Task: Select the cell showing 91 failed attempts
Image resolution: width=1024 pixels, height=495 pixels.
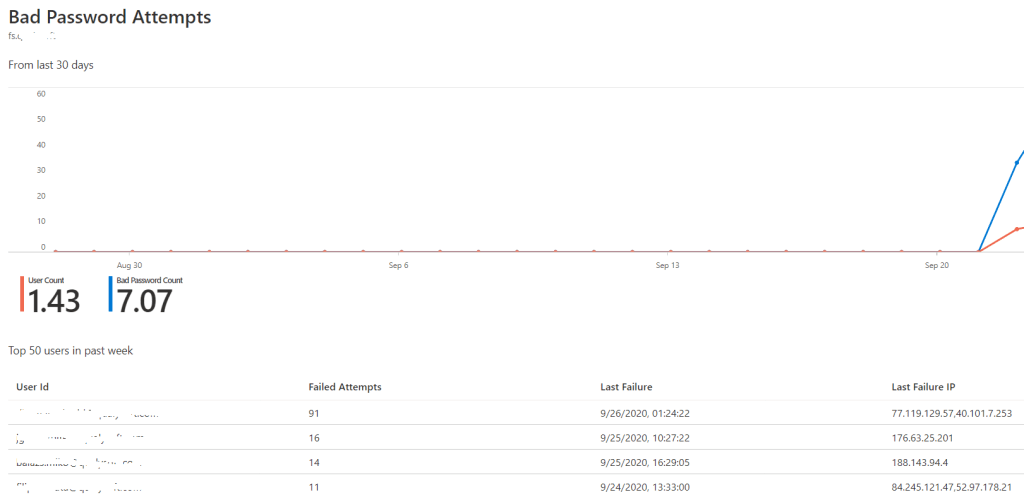Action: (315, 412)
